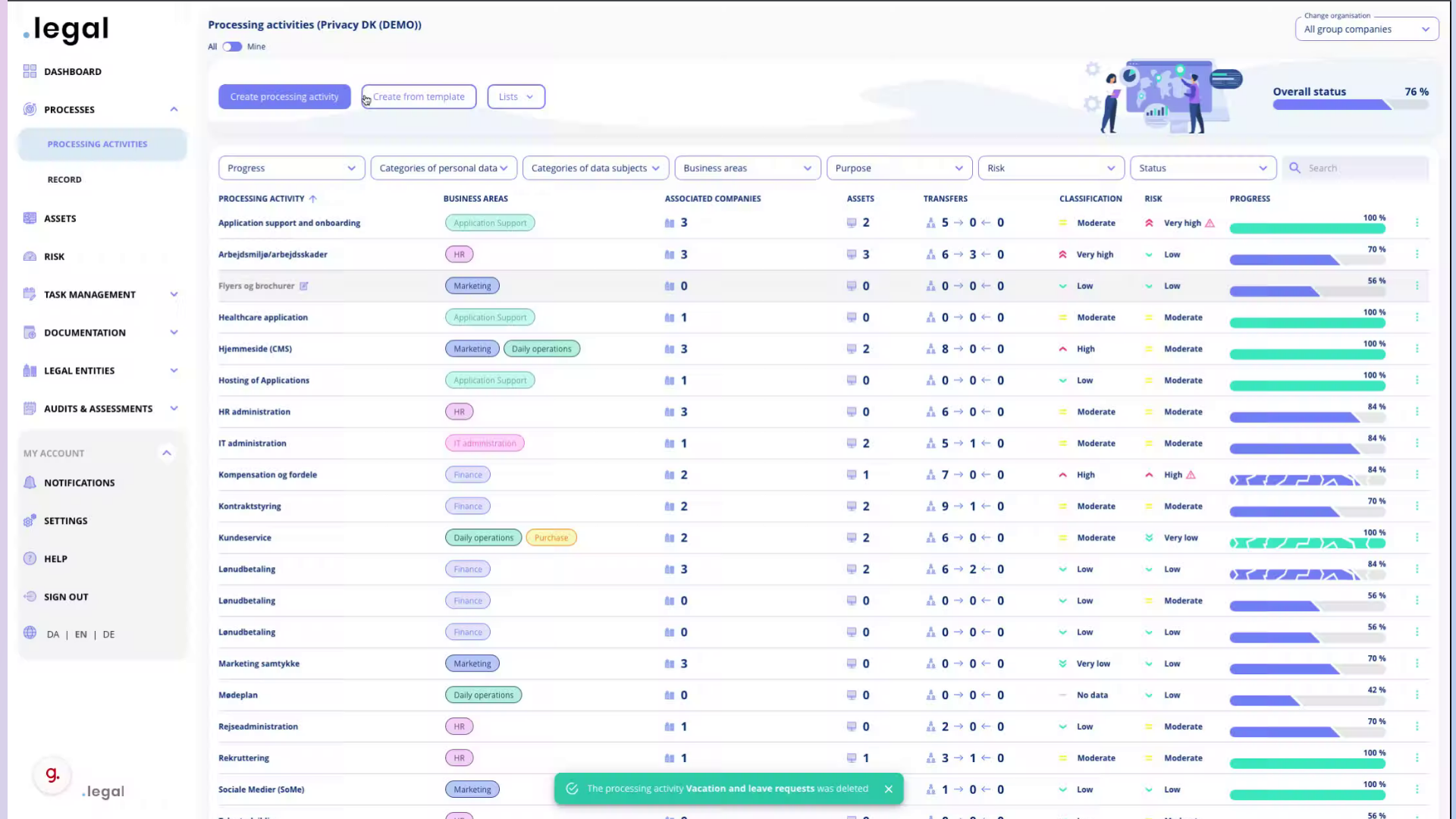This screenshot has height=819, width=1456.
Task: Collapse the My Account section
Action: pyautogui.click(x=167, y=453)
